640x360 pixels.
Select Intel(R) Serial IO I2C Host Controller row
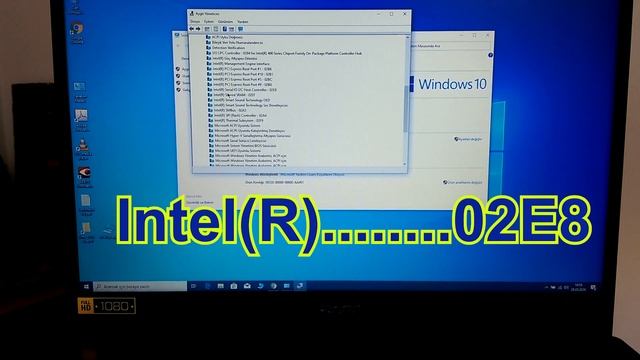point(242,90)
